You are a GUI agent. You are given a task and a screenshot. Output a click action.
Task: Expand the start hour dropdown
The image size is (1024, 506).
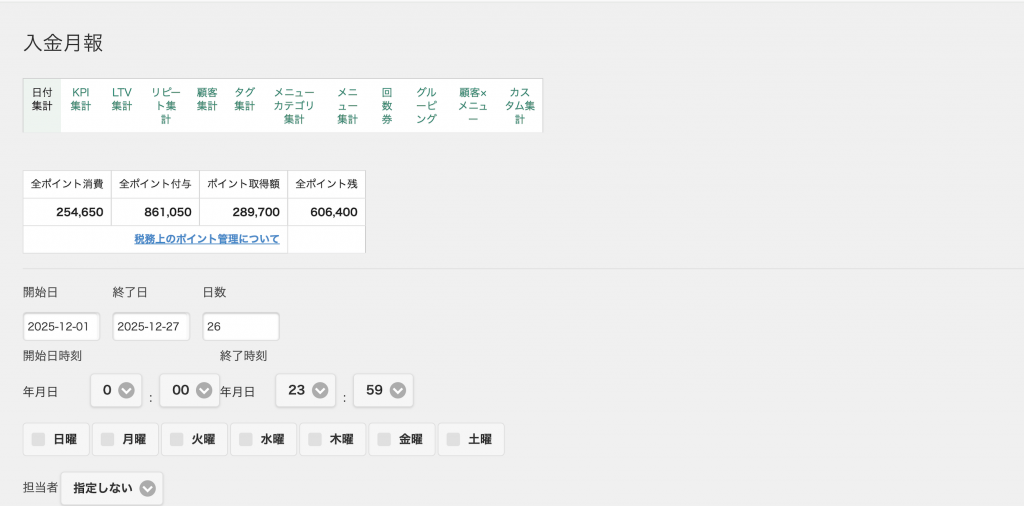point(116,391)
